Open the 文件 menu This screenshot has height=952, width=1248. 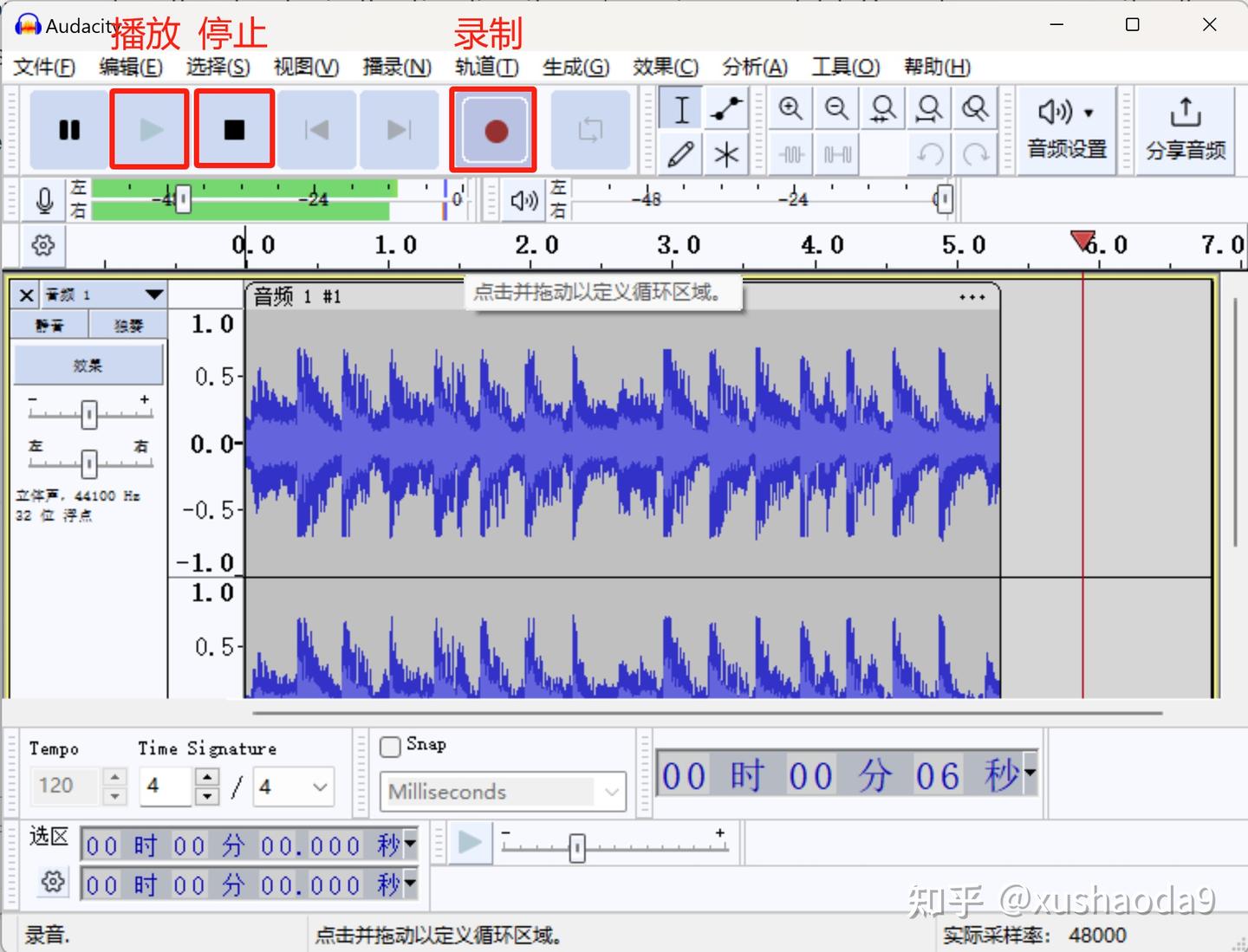pyautogui.click(x=44, y=67)
